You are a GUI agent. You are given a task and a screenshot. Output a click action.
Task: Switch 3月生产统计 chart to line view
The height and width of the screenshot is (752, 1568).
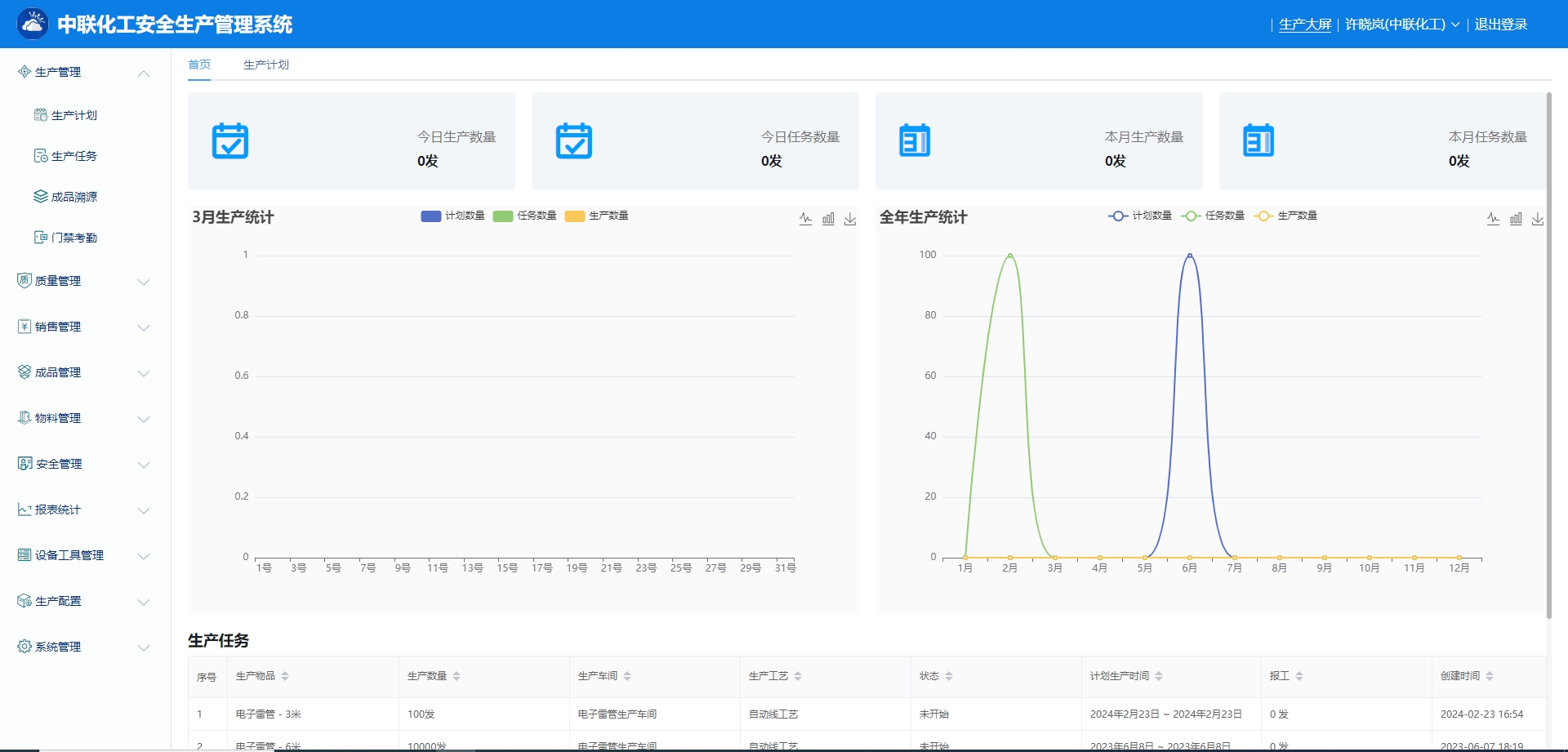pyautogui.click(x=806, y=218)
